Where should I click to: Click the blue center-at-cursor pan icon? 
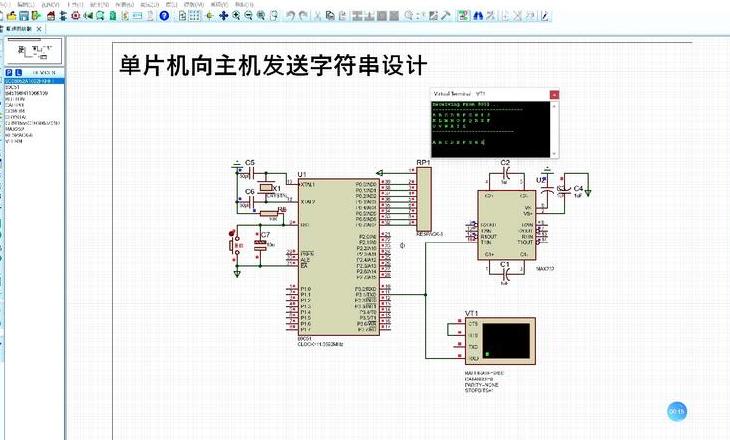coord(223,16)
